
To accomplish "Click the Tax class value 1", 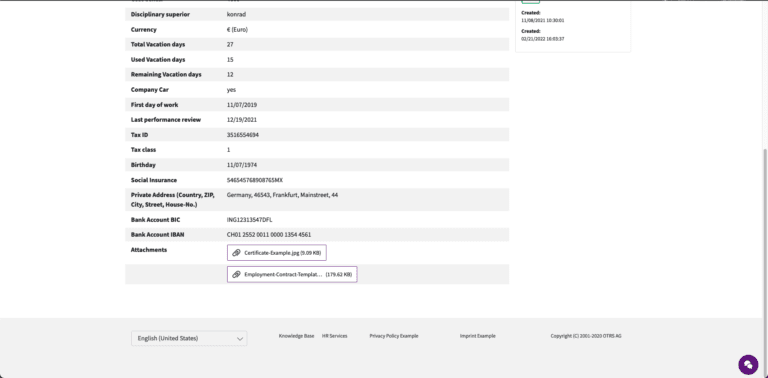I will (x=228, y=150).
